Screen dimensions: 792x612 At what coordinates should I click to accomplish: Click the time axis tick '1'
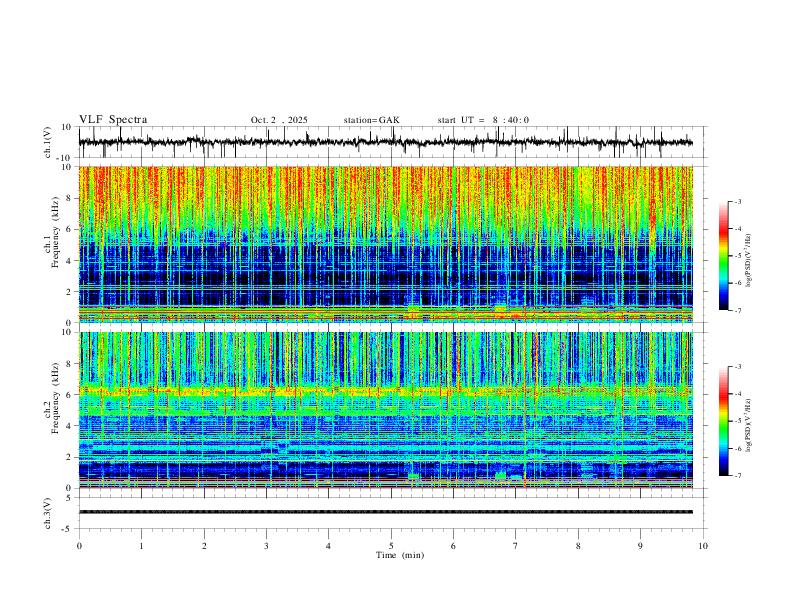click(x=141, y=546)
